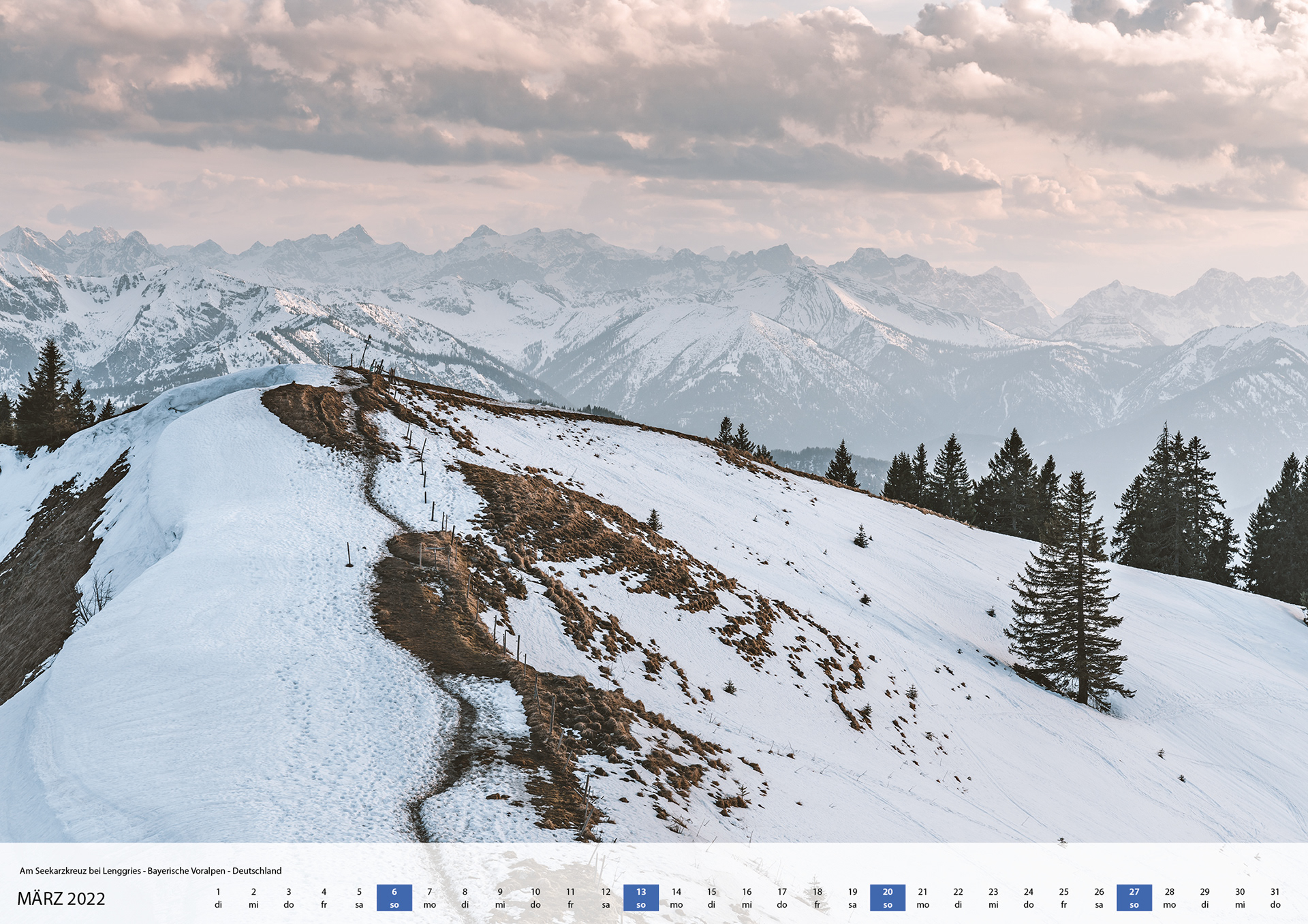Click the blue Sunday cell for day 13
This screenshot has height=924, width=1308.
(x=641, y=898)
